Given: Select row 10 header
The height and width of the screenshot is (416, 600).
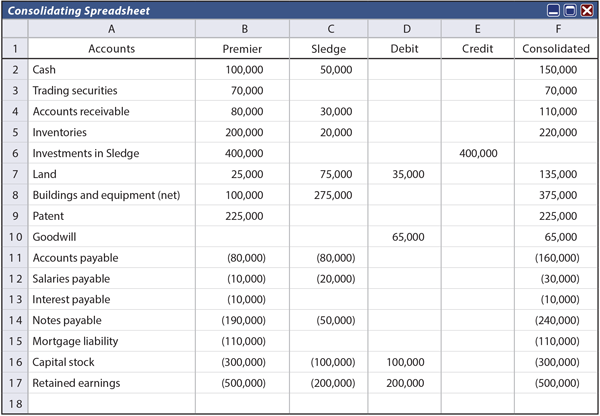Looking at the screenshot, I should pyautogui.click(x=15, y=237).
